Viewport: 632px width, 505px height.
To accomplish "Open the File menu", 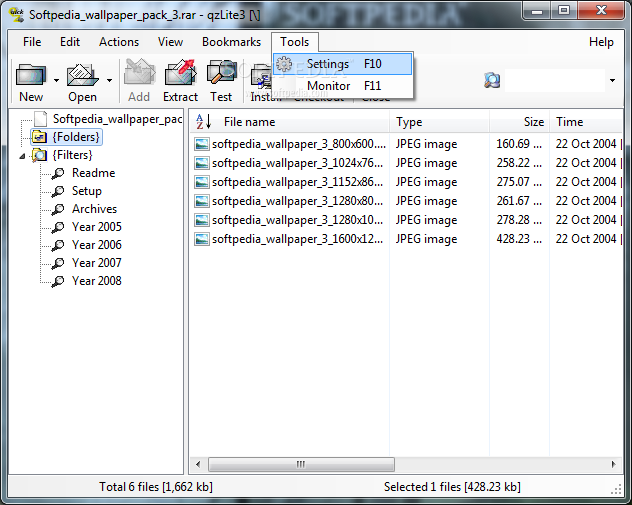I will (x=32, y=42).
